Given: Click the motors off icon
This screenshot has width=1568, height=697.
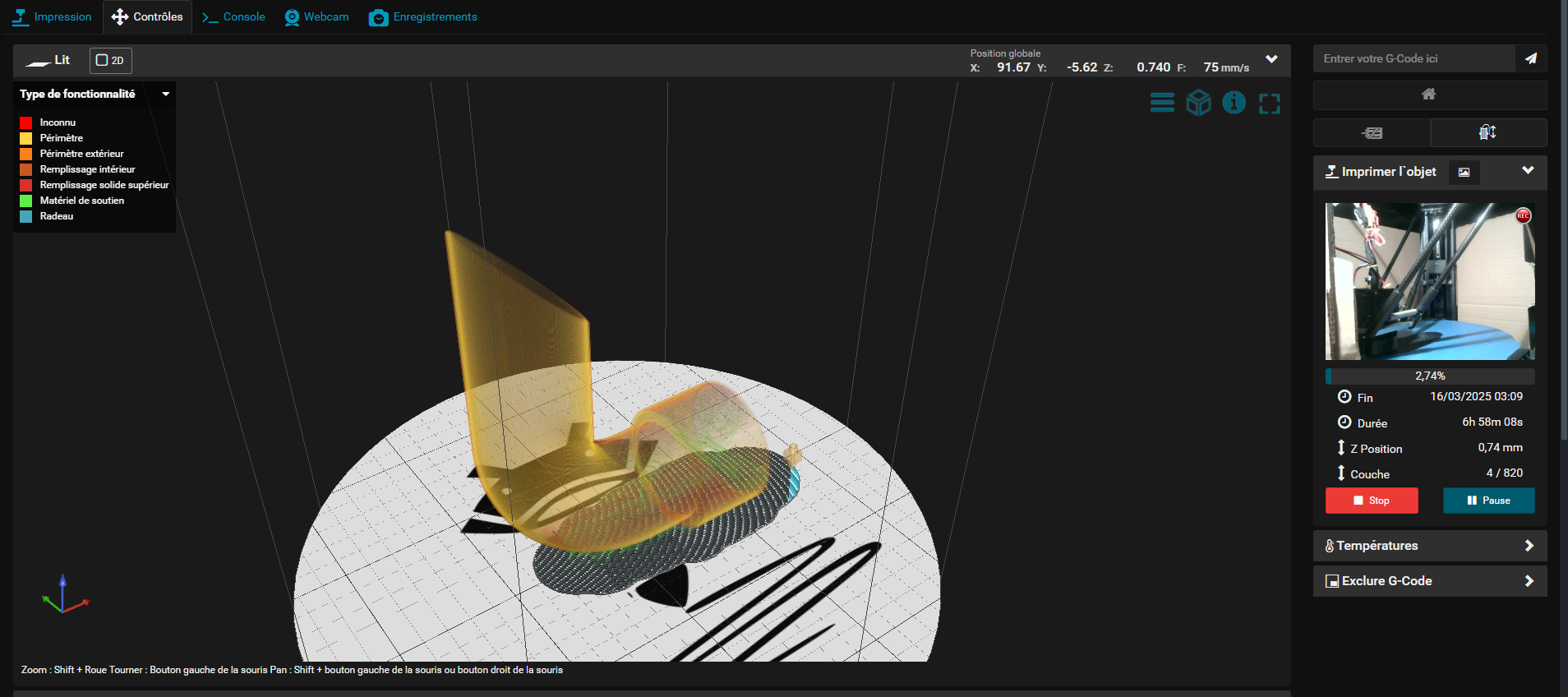Looking at the screenshot, I should click(x=1372, y=132).
